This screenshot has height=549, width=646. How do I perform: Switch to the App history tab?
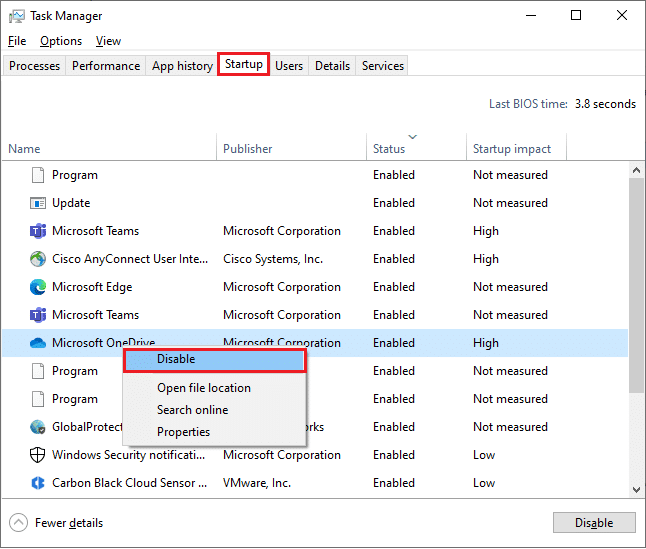click(182, 66)
